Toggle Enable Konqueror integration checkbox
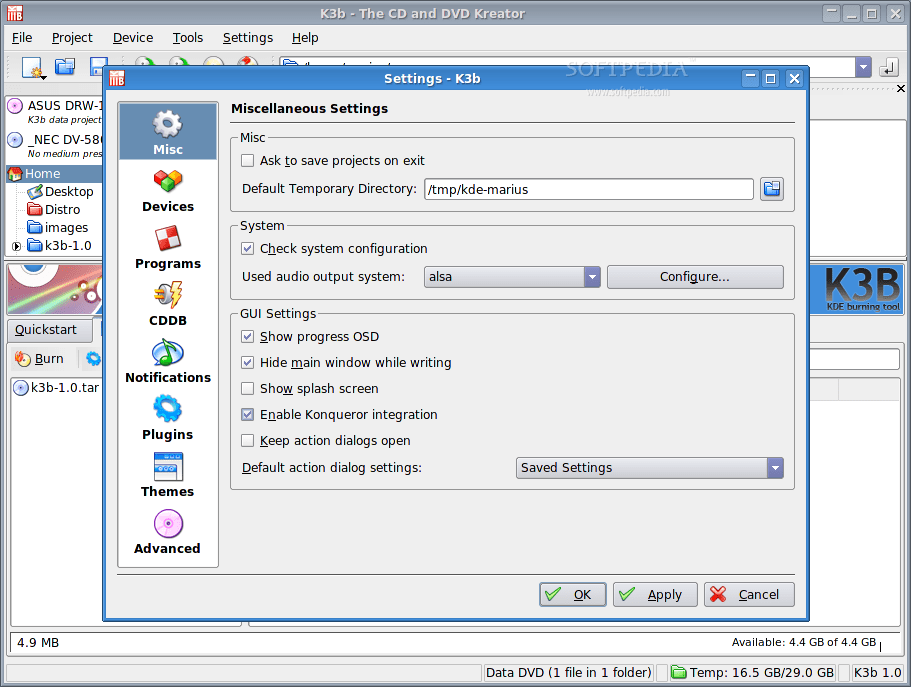The width and height of the screenshot is (911, 687). click(248, 414)
